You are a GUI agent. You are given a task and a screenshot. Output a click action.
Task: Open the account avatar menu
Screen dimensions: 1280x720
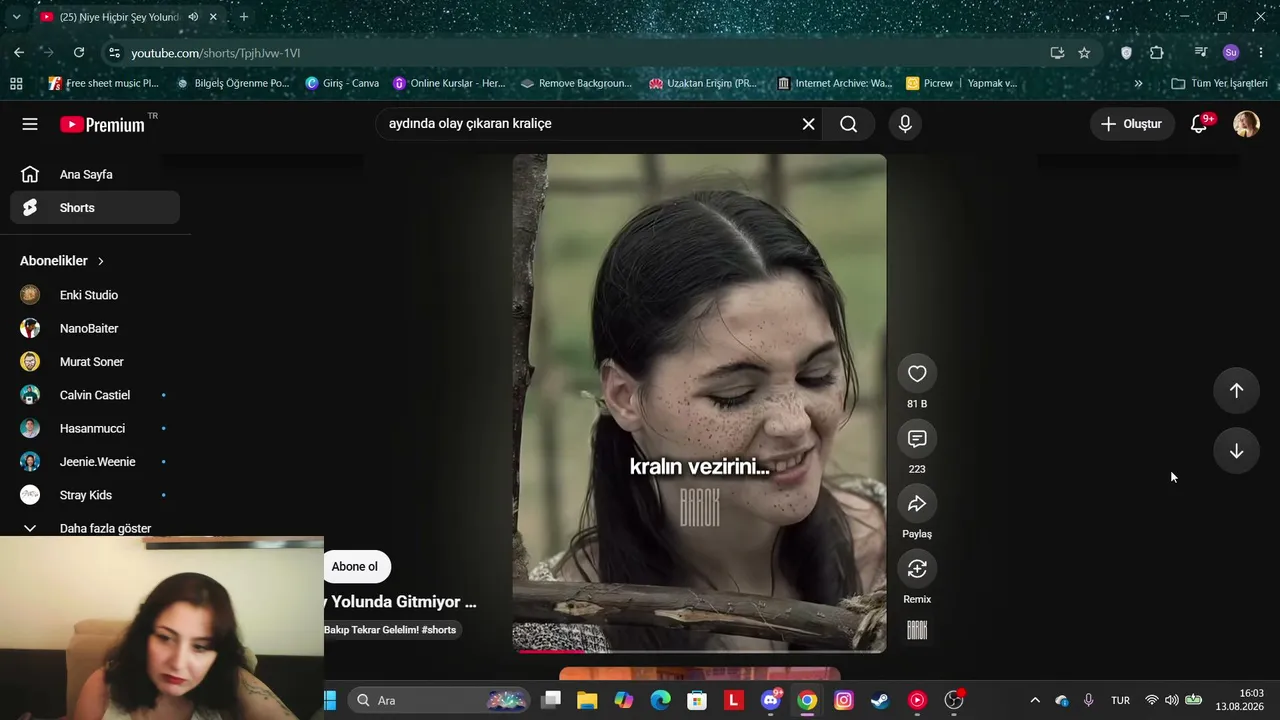coord(1246,124)
